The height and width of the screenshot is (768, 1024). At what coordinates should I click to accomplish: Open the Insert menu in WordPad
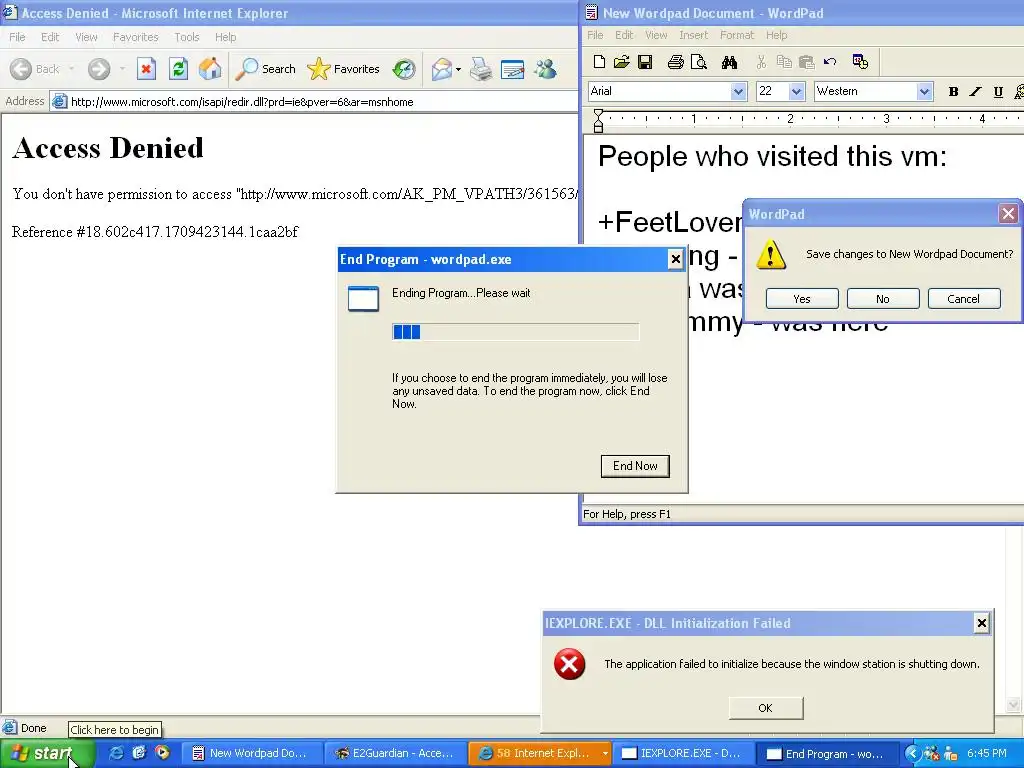pos(694,35)
